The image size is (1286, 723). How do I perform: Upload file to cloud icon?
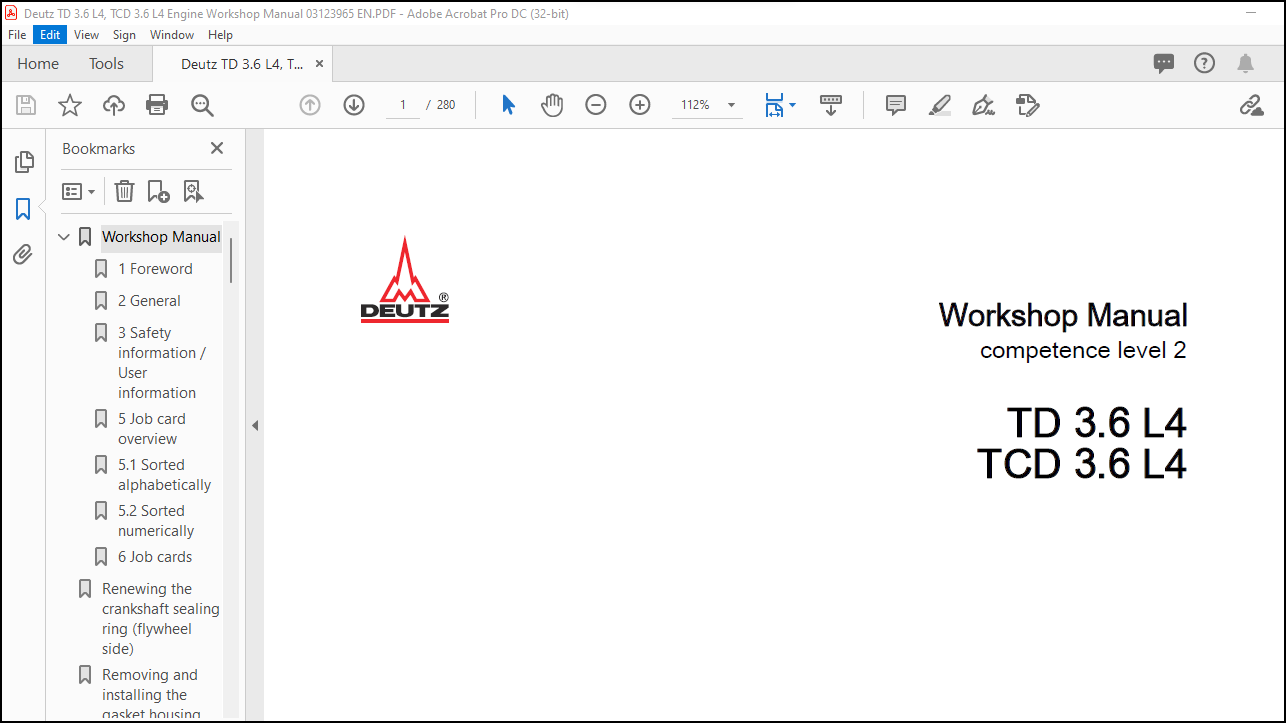[x=114, y=105]
